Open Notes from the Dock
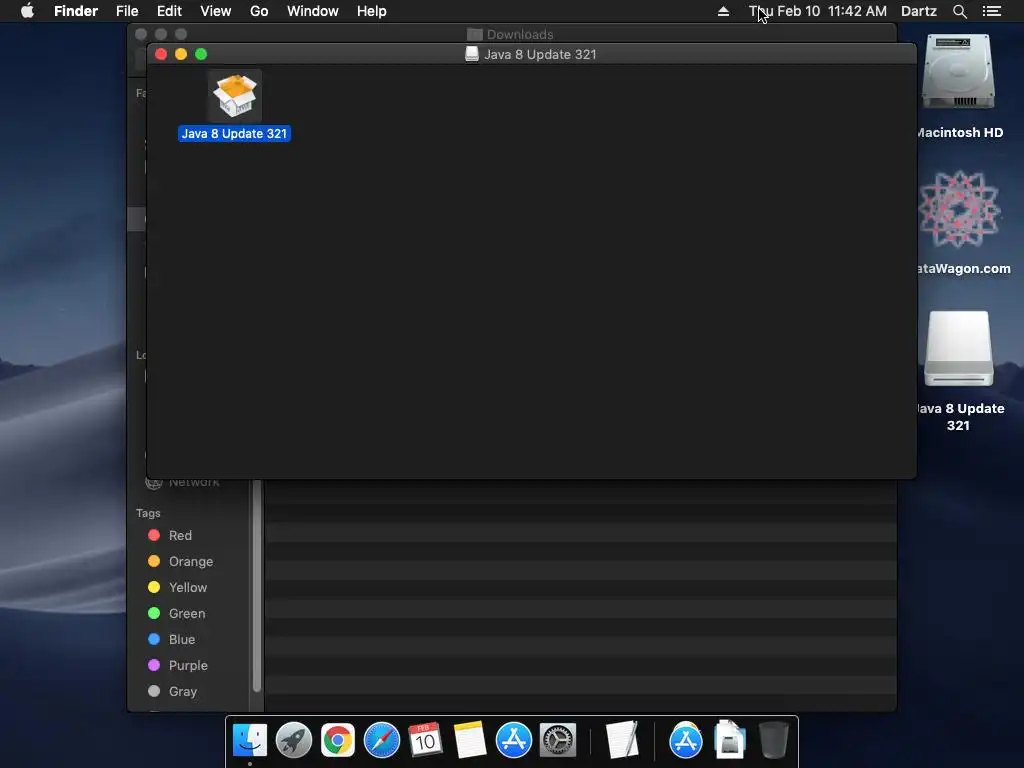 (470, 740)
